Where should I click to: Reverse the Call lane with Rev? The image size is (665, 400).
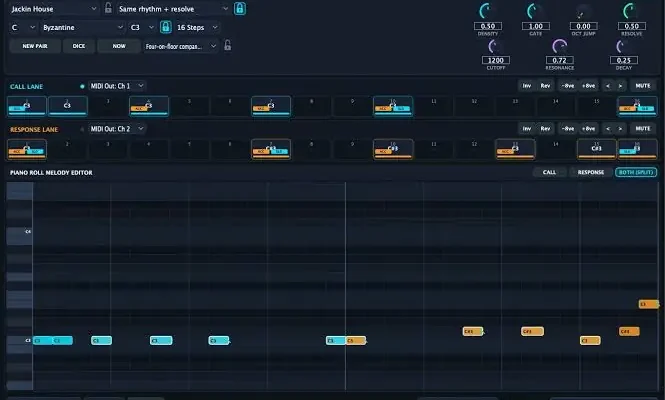[x=545, y=86]
